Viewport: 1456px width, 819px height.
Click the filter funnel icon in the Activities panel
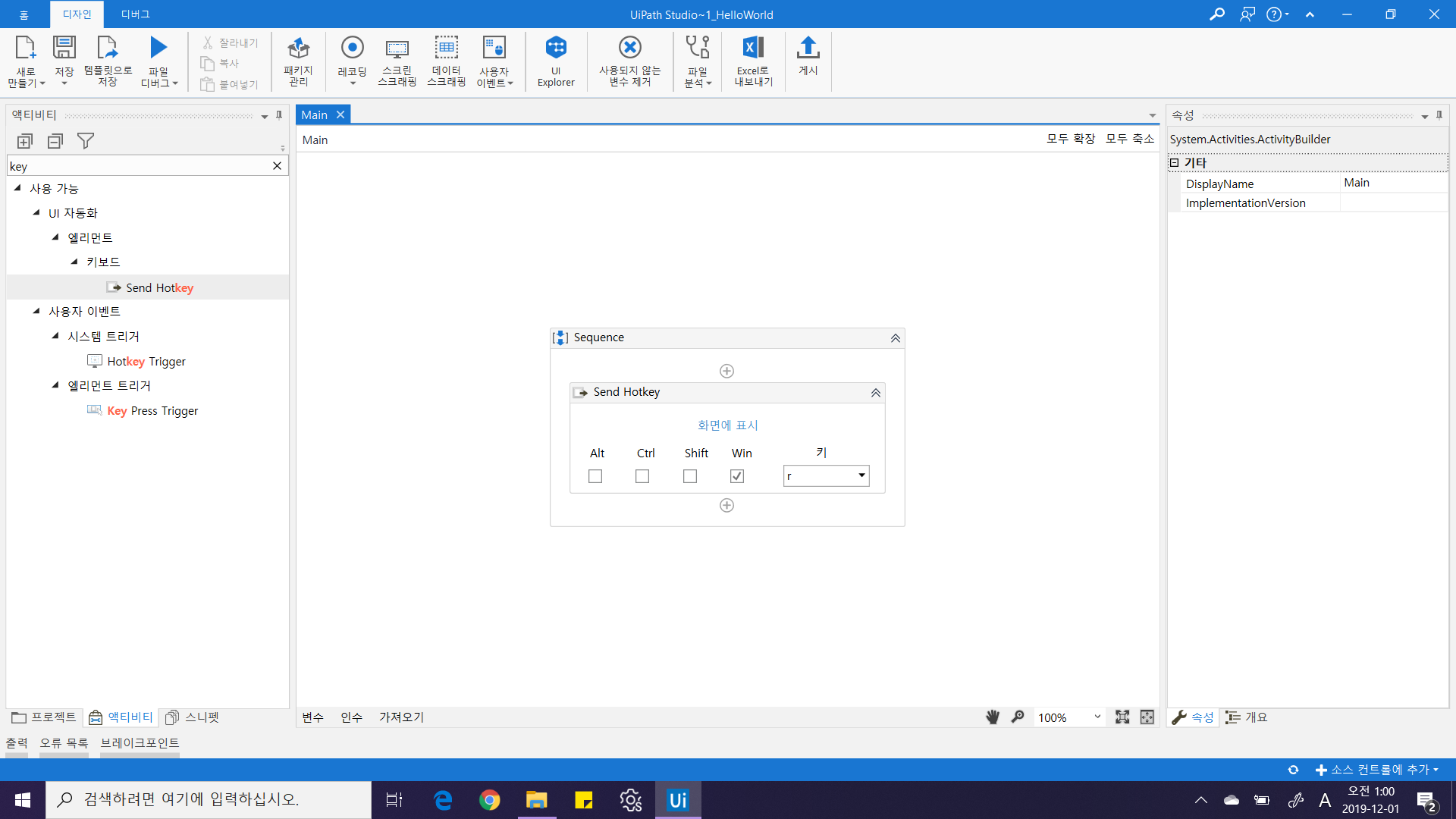click(x=86, y=141)
